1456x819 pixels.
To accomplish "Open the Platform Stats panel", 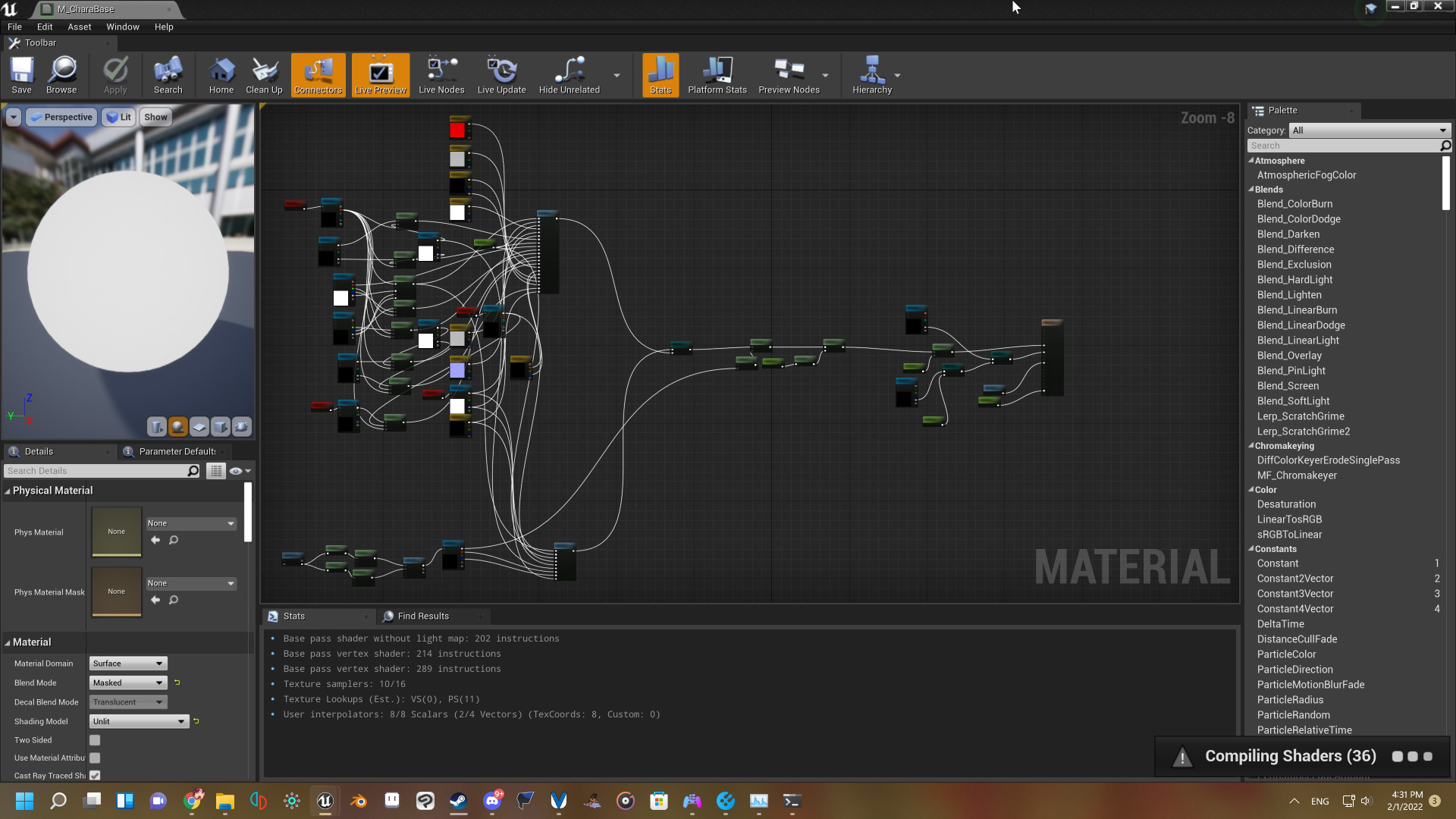I will [717, 74].
